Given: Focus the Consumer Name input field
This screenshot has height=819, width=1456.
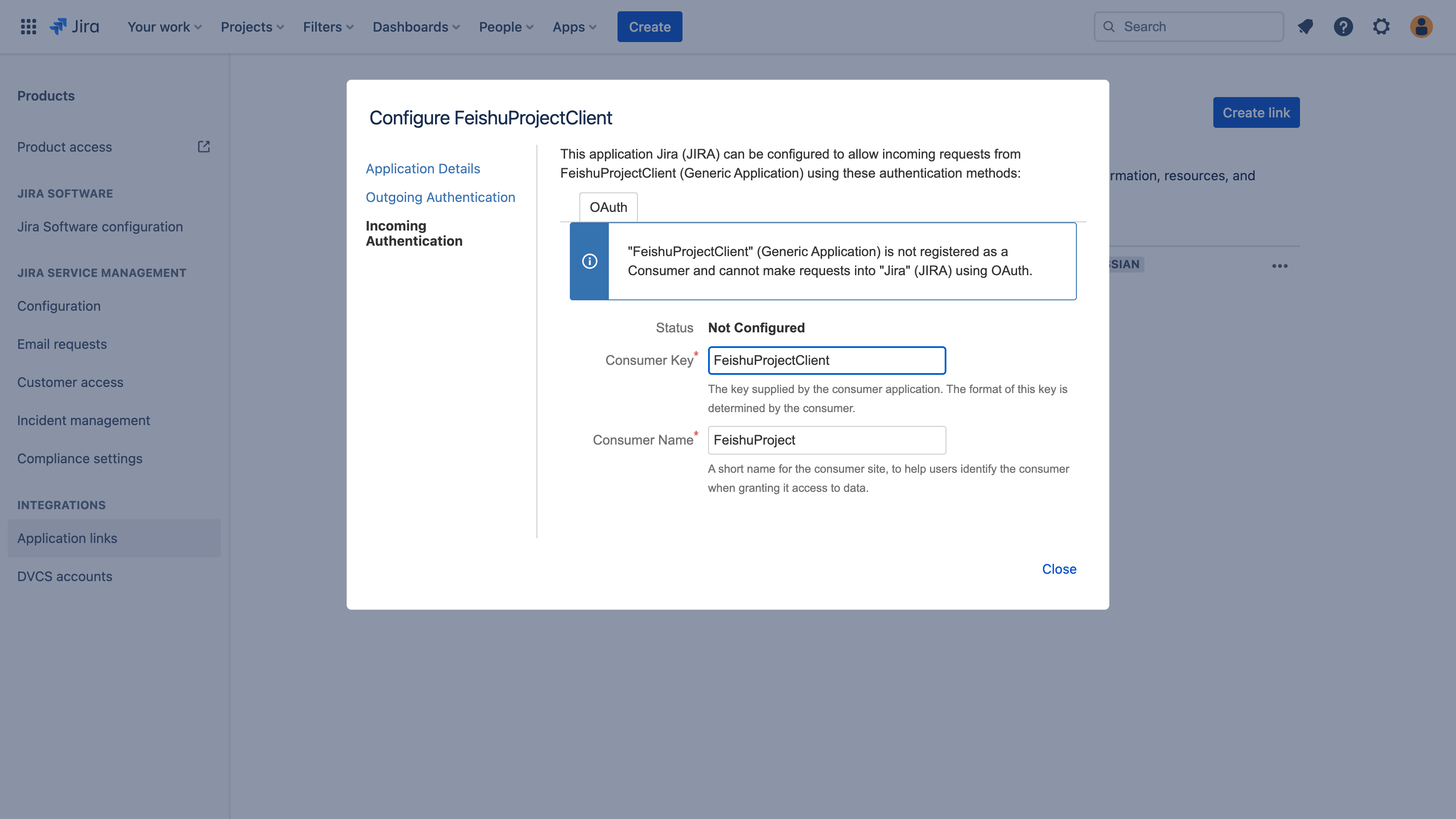Looking at the screenshot, I should tap(827, 440).
